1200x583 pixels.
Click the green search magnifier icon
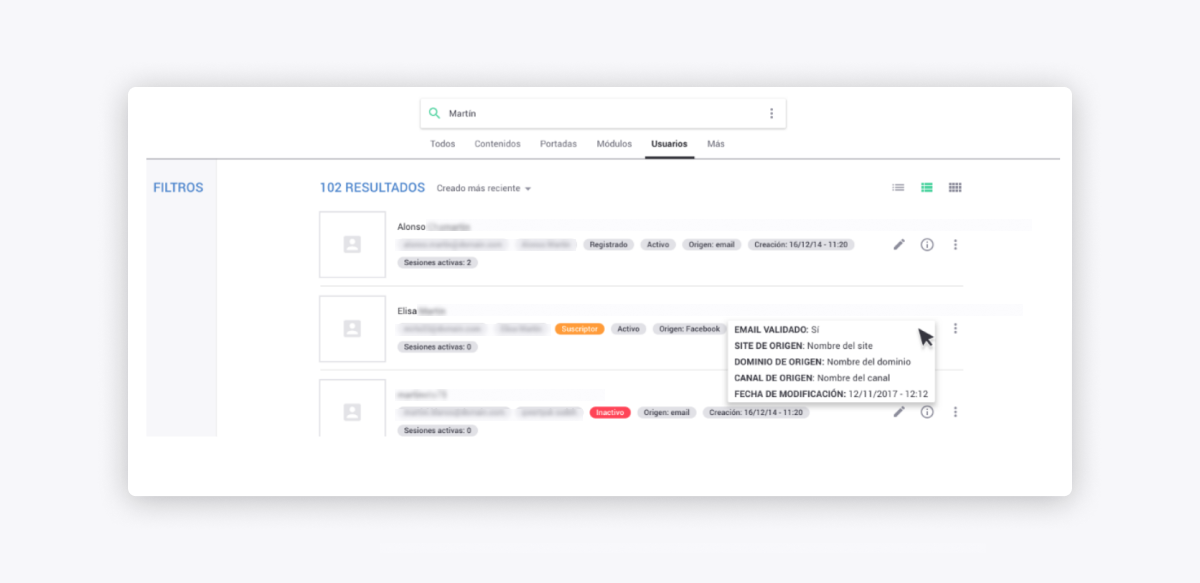click(x=434, y=112)
